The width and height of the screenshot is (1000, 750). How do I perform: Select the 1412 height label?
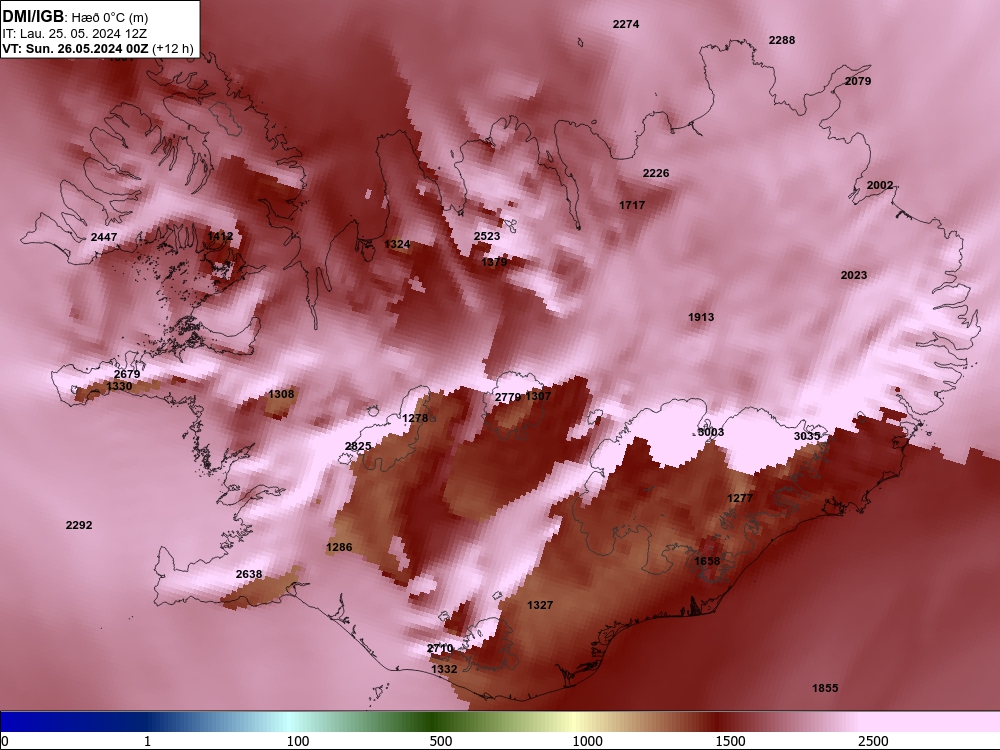pyautogui.click(x=220, y=237)
